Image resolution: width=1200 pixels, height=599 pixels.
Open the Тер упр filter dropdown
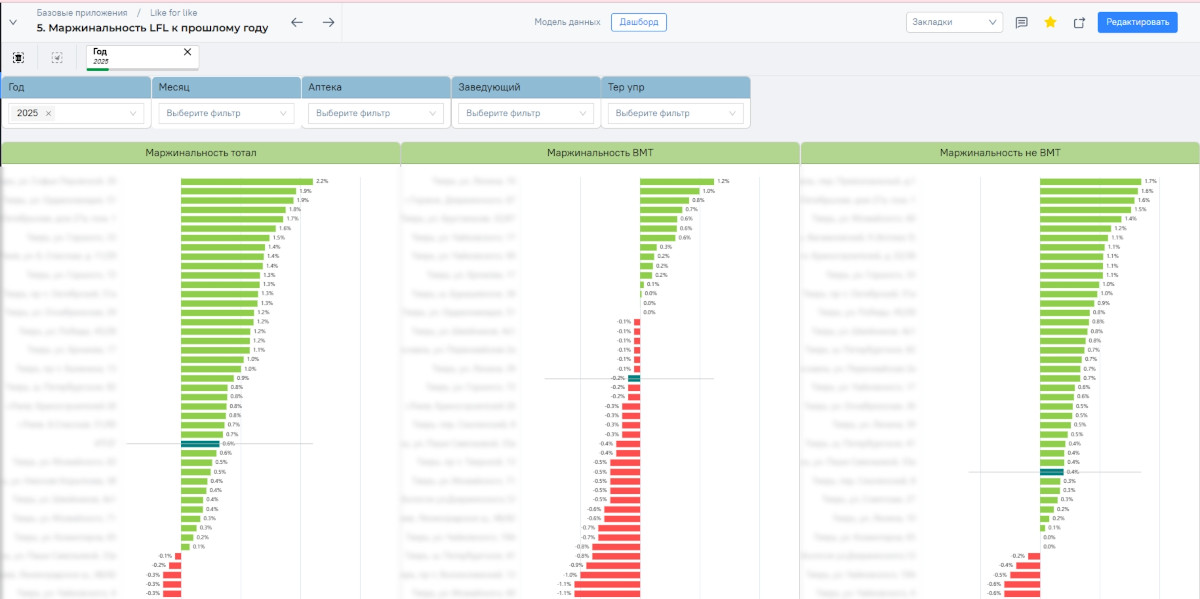point(676,114)
